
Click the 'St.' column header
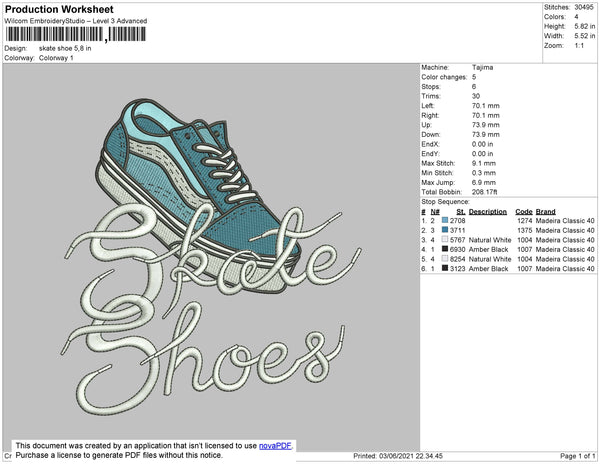pos(461,212)
